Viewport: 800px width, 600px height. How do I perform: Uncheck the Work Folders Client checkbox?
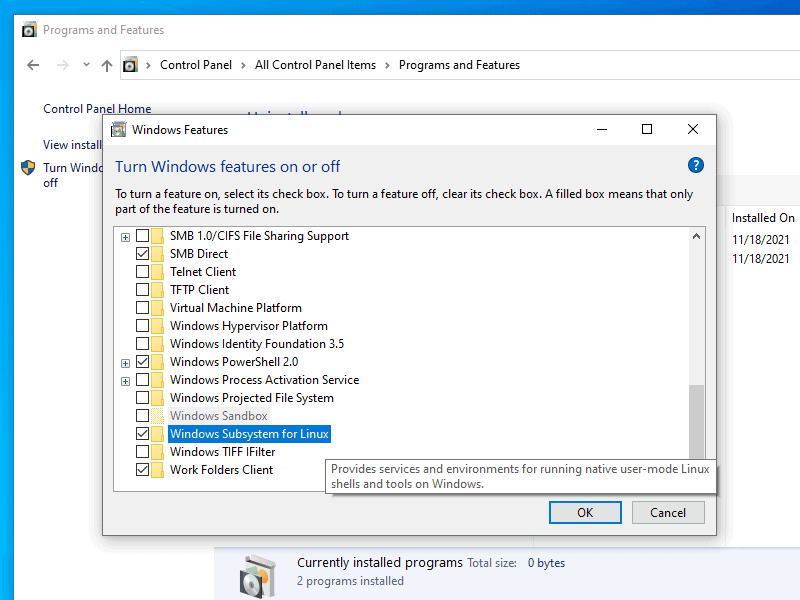point(142,470)
